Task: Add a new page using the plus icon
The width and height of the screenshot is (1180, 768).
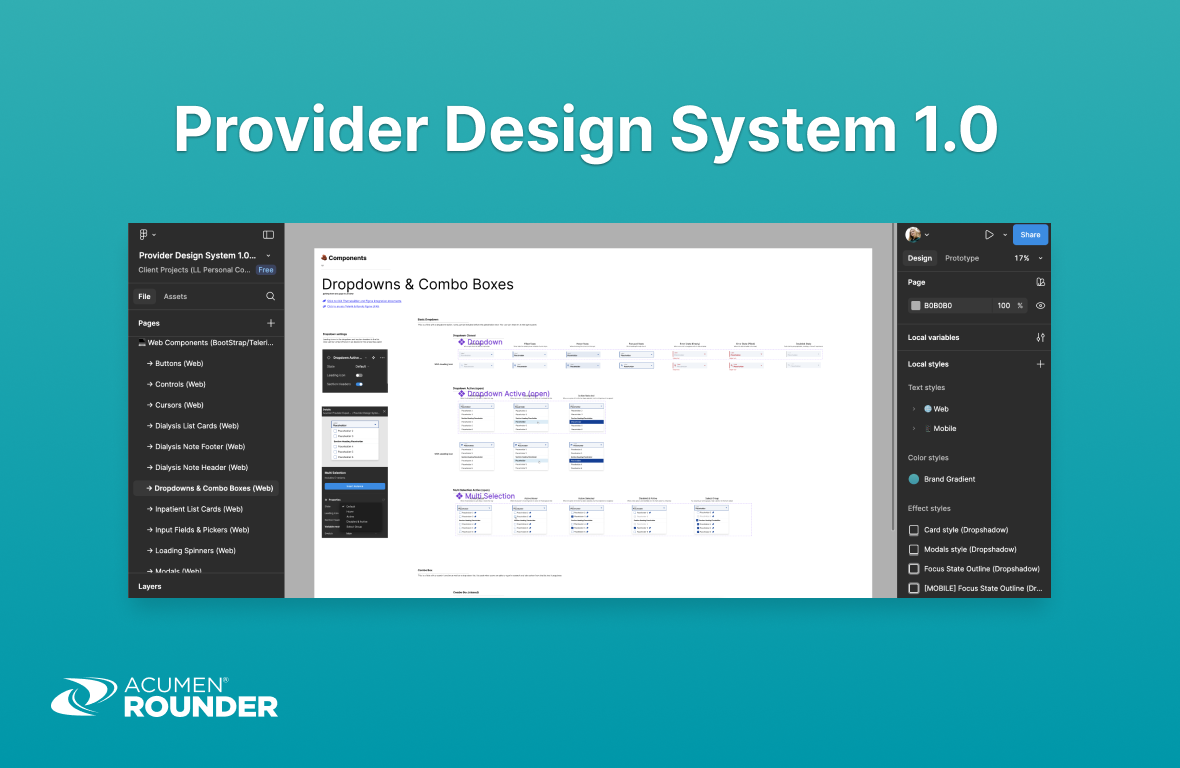Action: [270, 322]
